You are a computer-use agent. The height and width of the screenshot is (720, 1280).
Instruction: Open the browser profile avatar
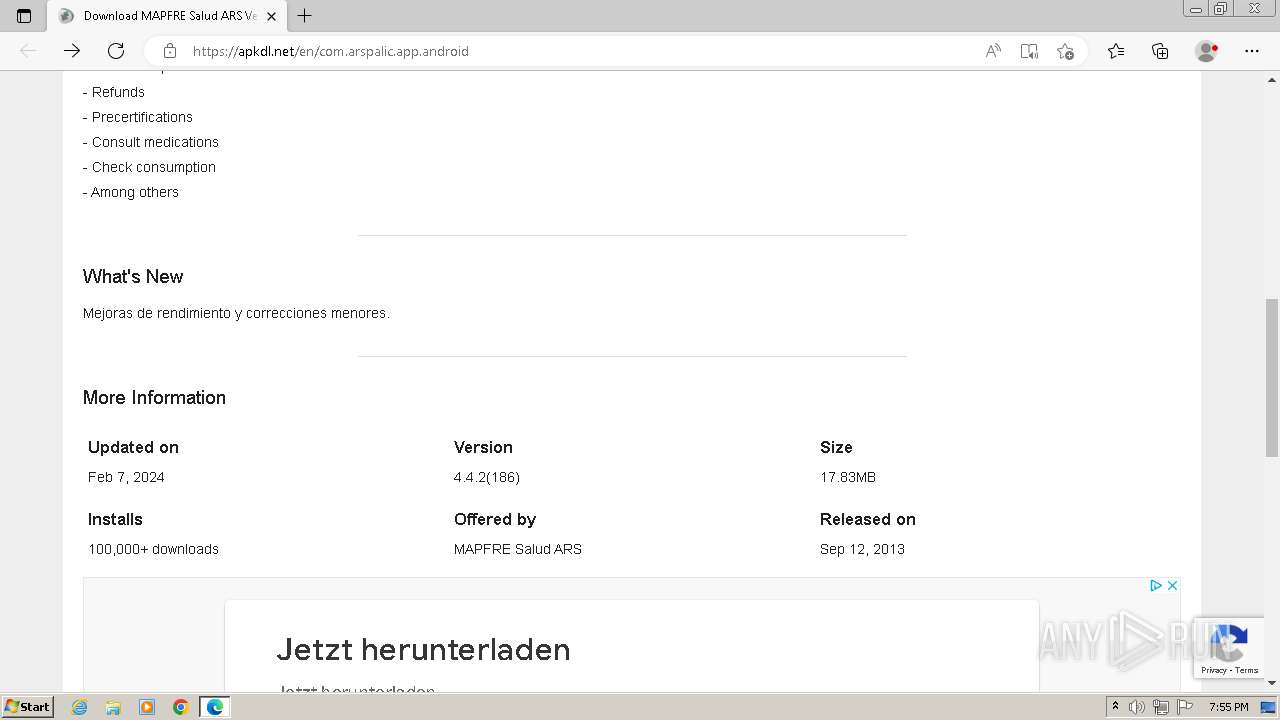point(1206,51)
